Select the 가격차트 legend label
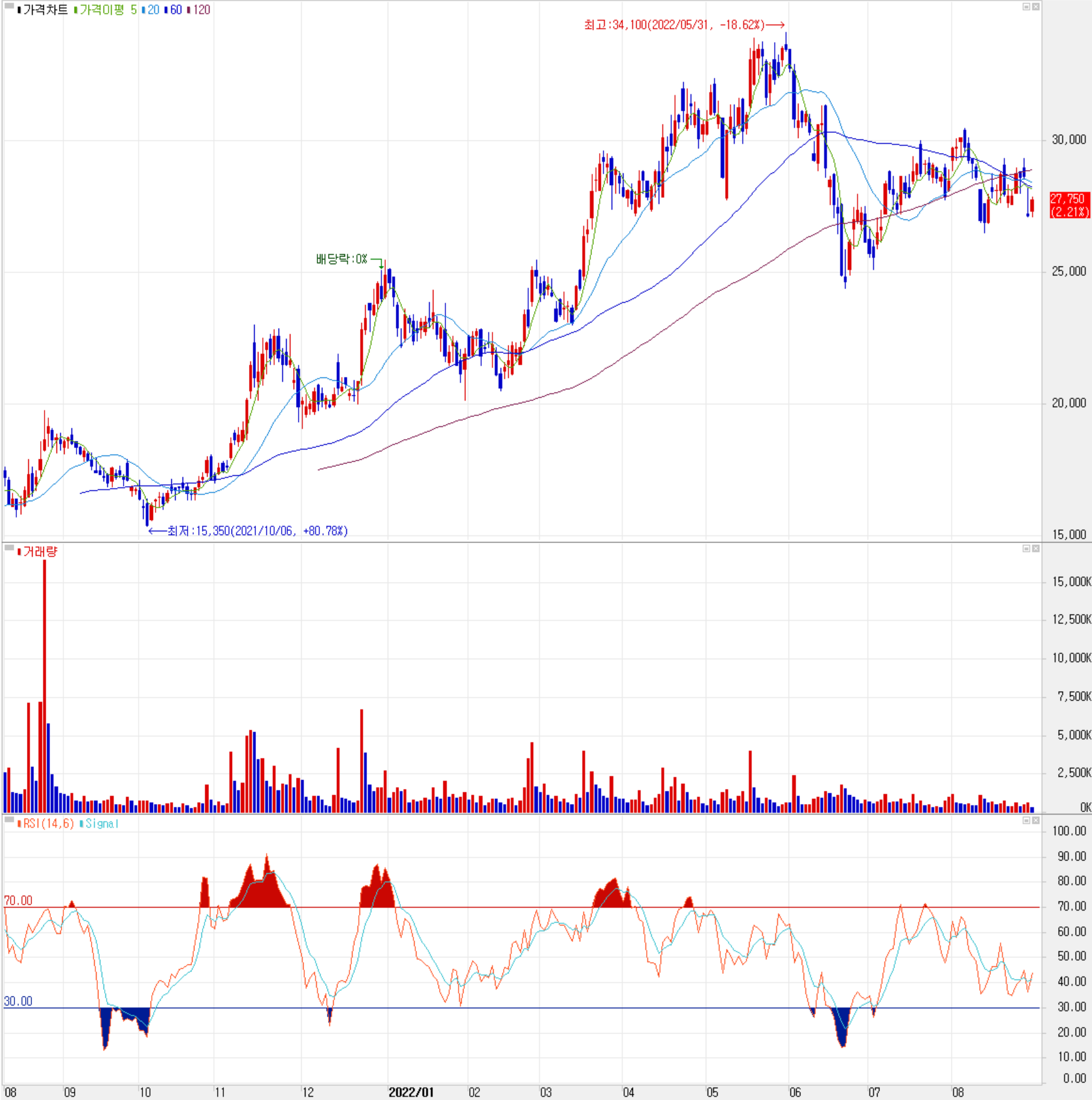Image resolution: width=1092 pixels, height=1100 pixels. [x=45, y=9]
